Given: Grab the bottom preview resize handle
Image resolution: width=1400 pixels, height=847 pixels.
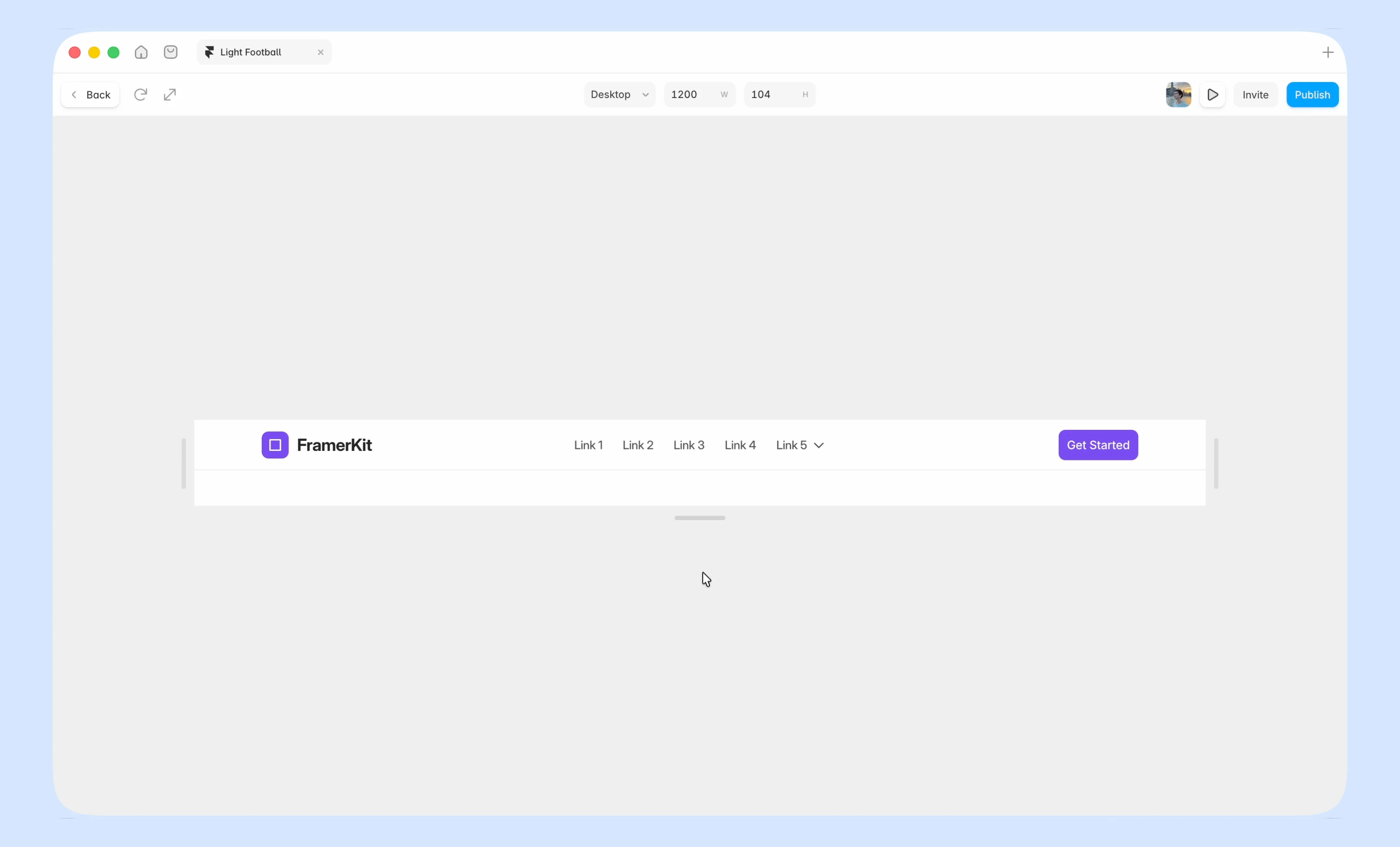Looking at the screenshot, I should point(700,518).
